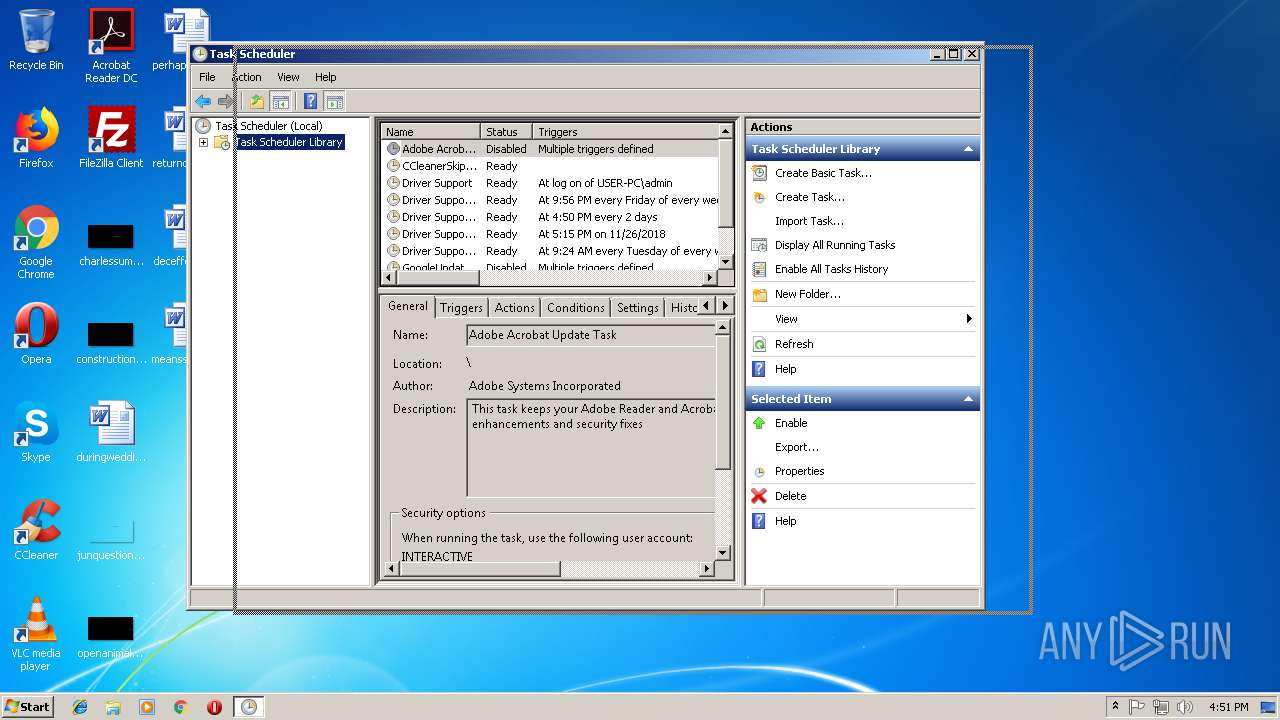Open the VLC media player desktop icon
Screen dimensions: 1280x720
(36, 633)
